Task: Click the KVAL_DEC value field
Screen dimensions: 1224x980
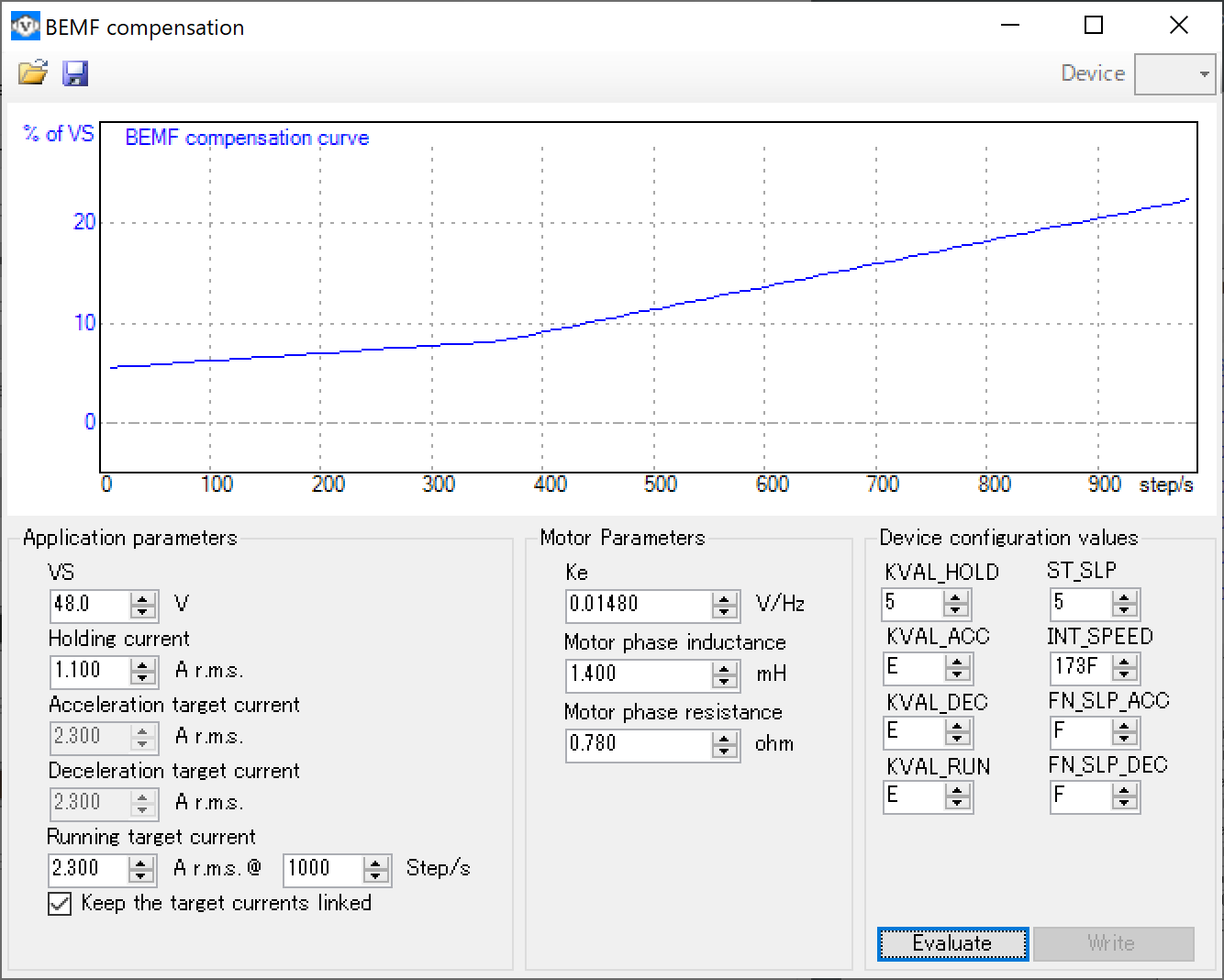Action: [x=913, y=732]
